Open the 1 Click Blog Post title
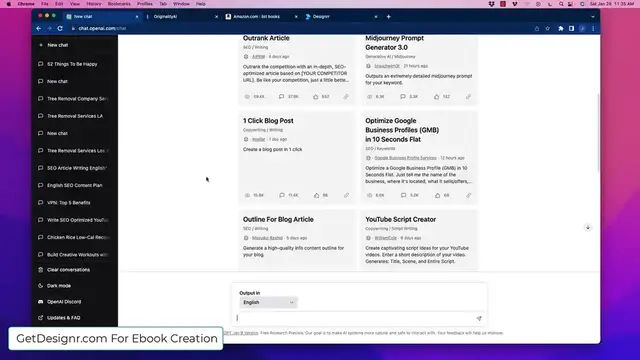Image resolution: width=640 pixels, height=360 pixels. [268, 121]
